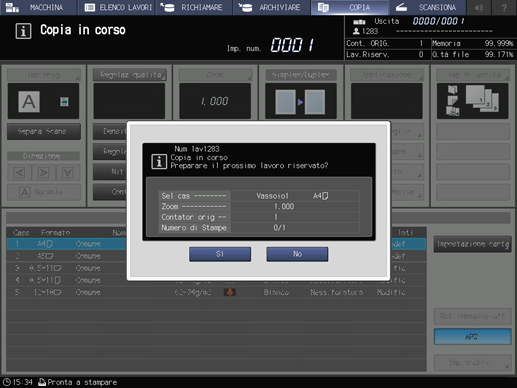Image resolution: width=517 pixels, height=388 pixels.
Task: Toggle Rot. immagine off
Action: (472, 316)
